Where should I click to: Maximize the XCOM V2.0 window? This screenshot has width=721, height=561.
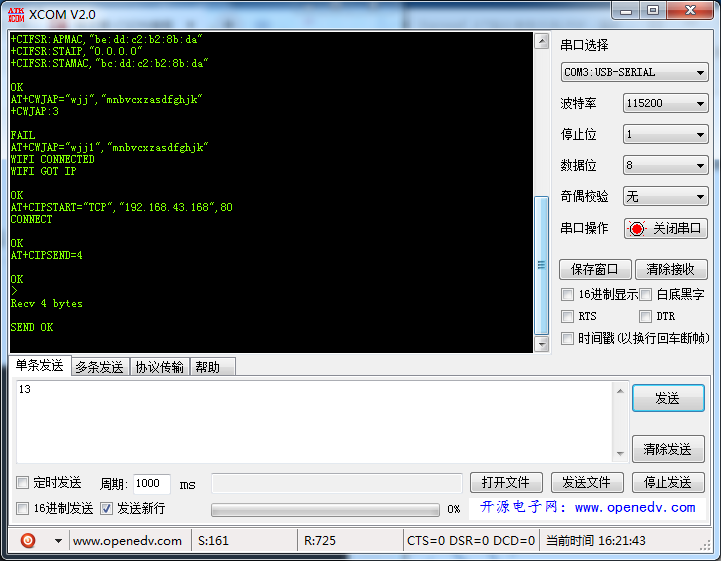click(653, 11)
